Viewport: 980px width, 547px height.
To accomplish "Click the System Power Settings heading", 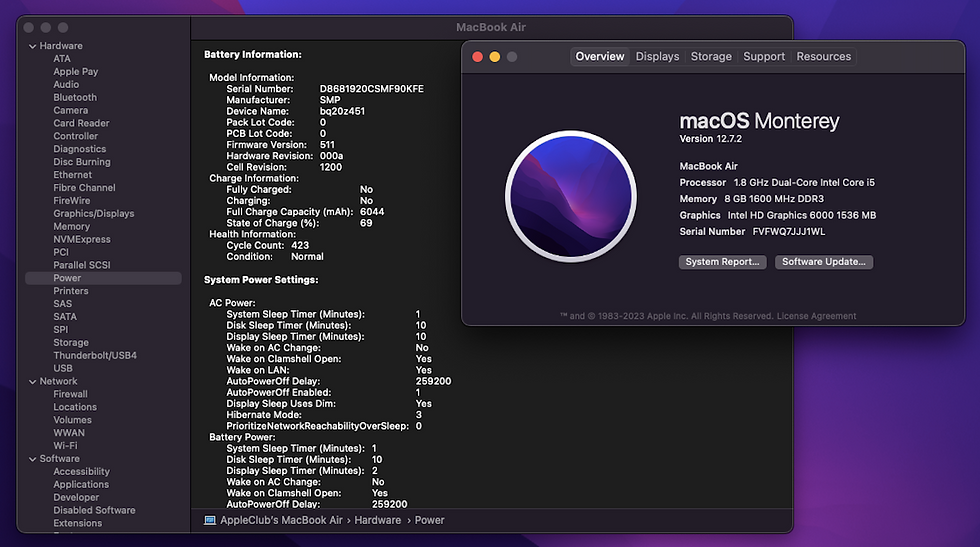I will click(261, 279).
